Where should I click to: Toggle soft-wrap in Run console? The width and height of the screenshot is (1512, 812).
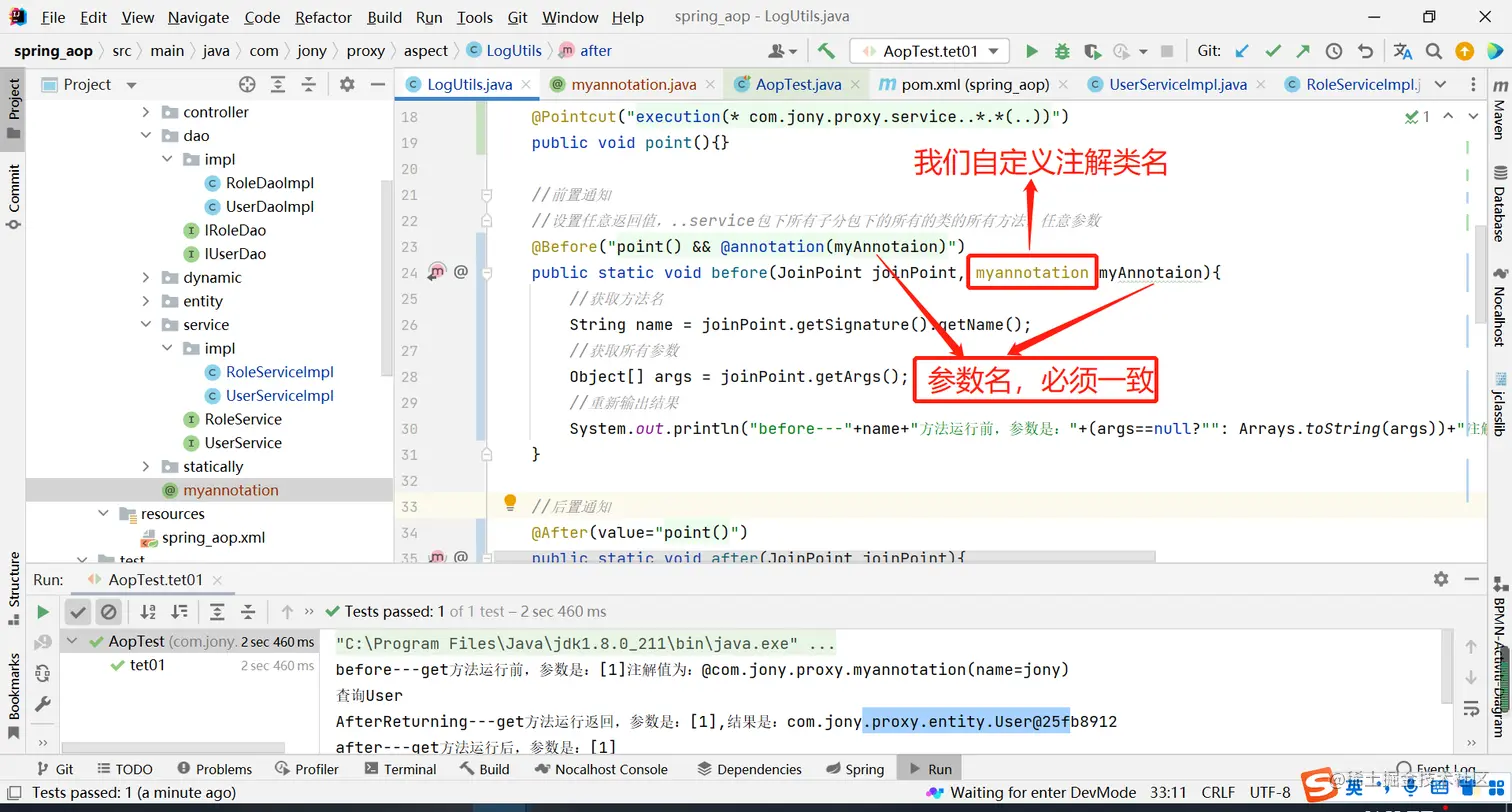coord(1471,709)
